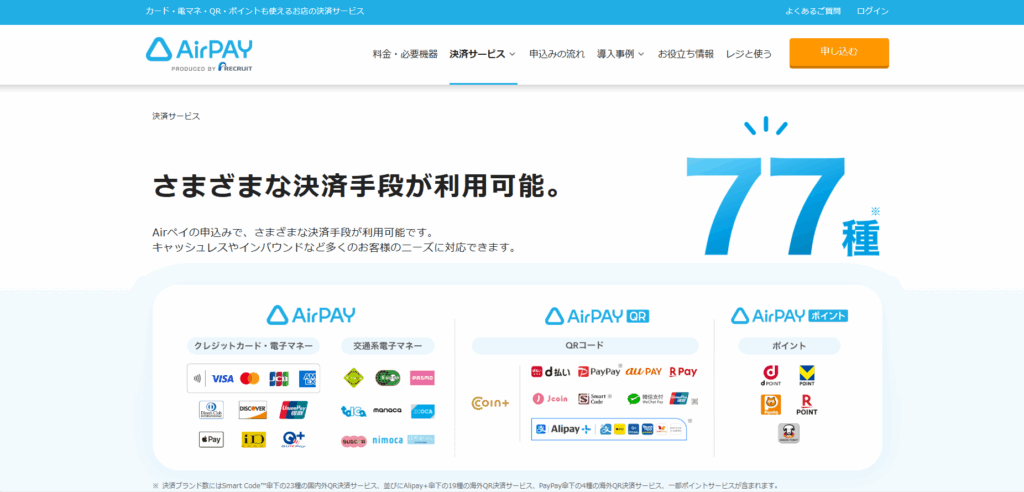Click the R POINT logo
1024x492 pixels.
[x=807, y=405]
